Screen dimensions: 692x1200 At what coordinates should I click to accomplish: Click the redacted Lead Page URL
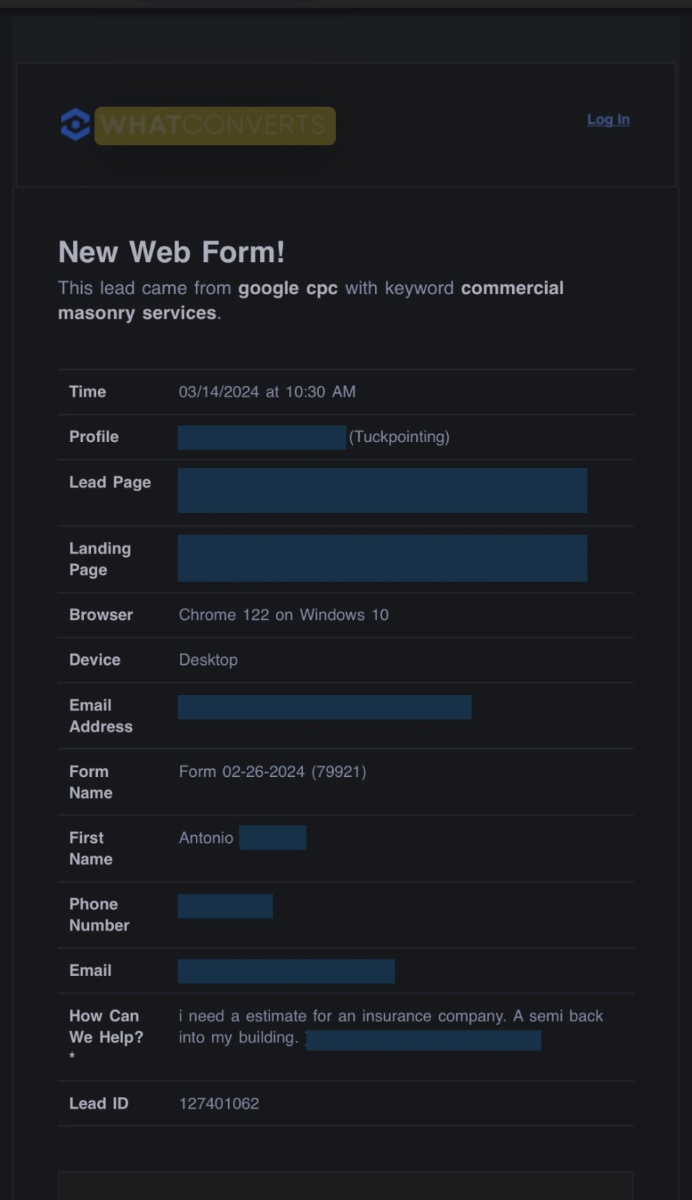pos(382,490)
